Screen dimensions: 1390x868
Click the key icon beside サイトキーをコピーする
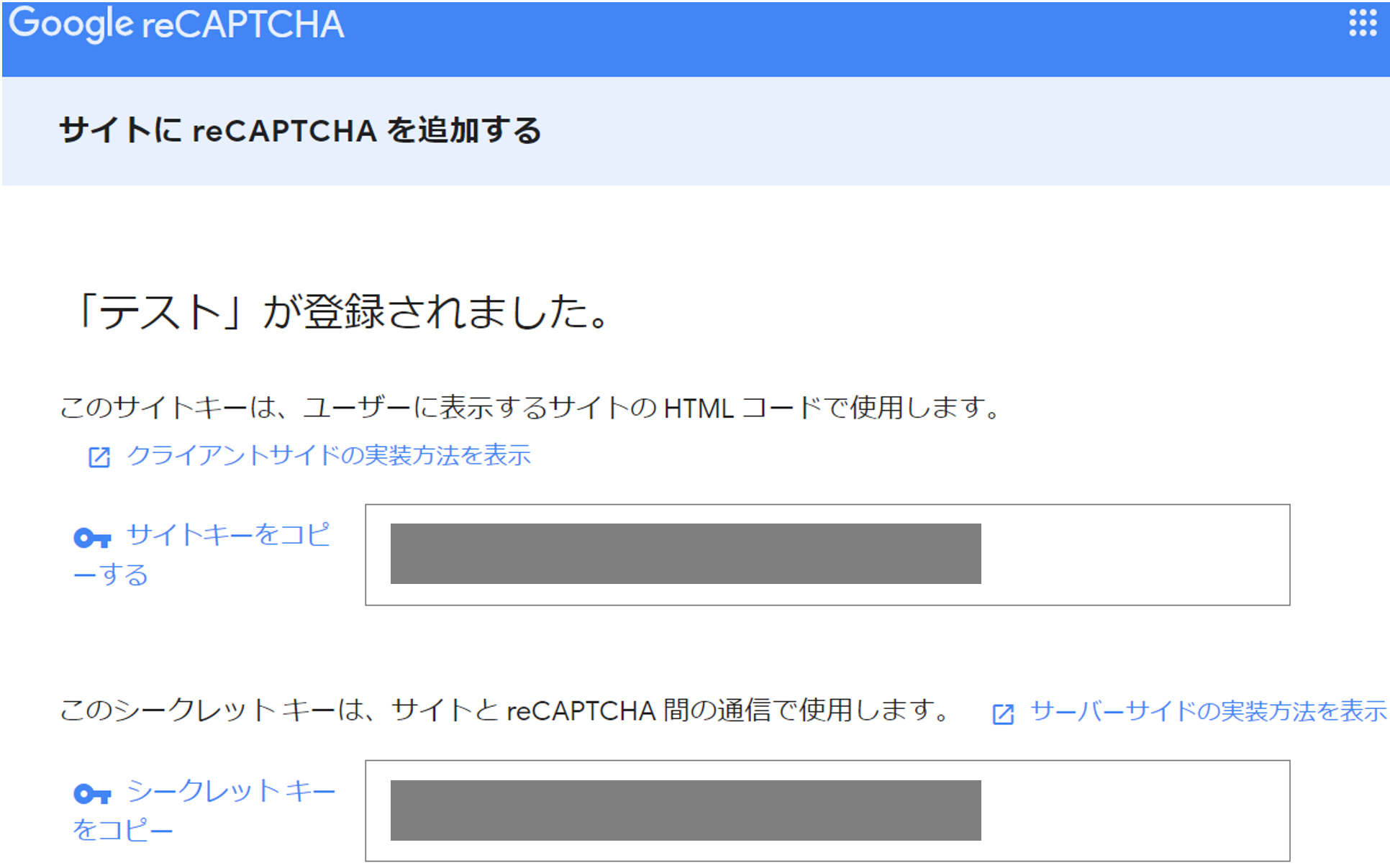(x=92, y=537)
